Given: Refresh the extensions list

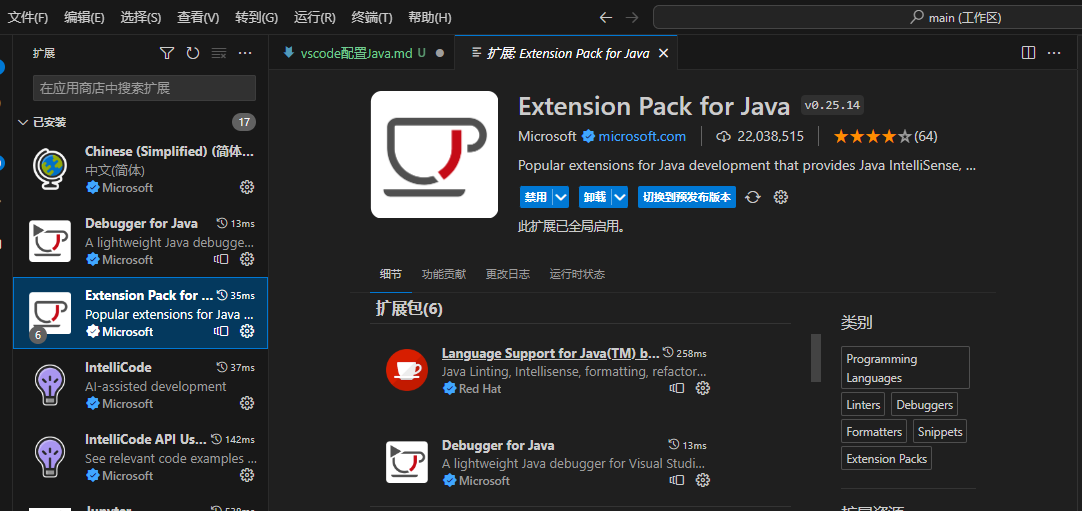Looking at the screenshot, I should pos(193,53).
